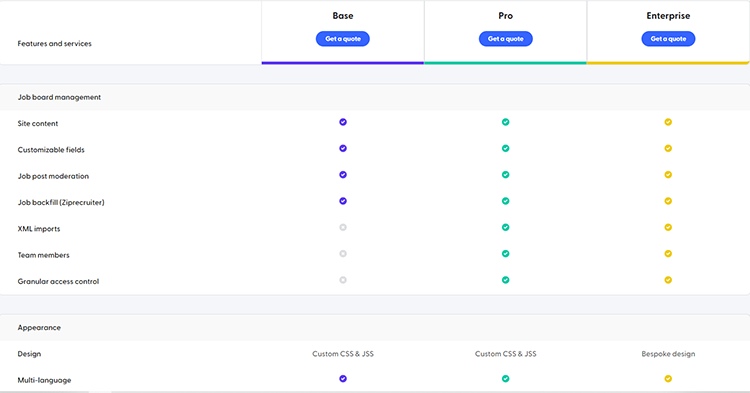Click grayed Granular access control indicator under Base
The width and height of the screenshot is (750, 393).
[343, 280]
